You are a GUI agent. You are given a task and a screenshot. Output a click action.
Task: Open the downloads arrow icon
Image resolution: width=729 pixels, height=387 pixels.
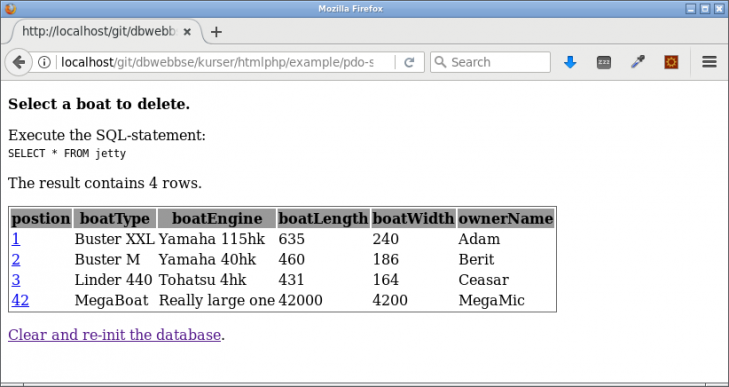click(570, 62)
